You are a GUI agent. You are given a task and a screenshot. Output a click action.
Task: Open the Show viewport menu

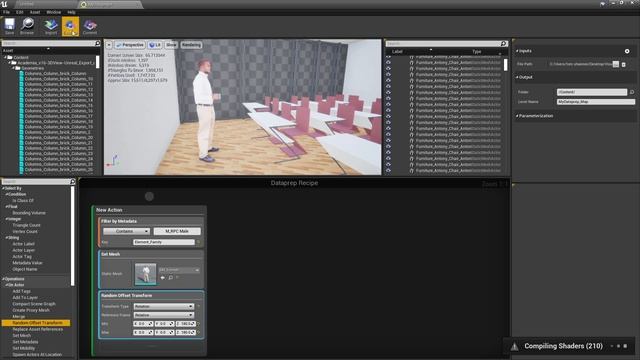coord(171,45)
